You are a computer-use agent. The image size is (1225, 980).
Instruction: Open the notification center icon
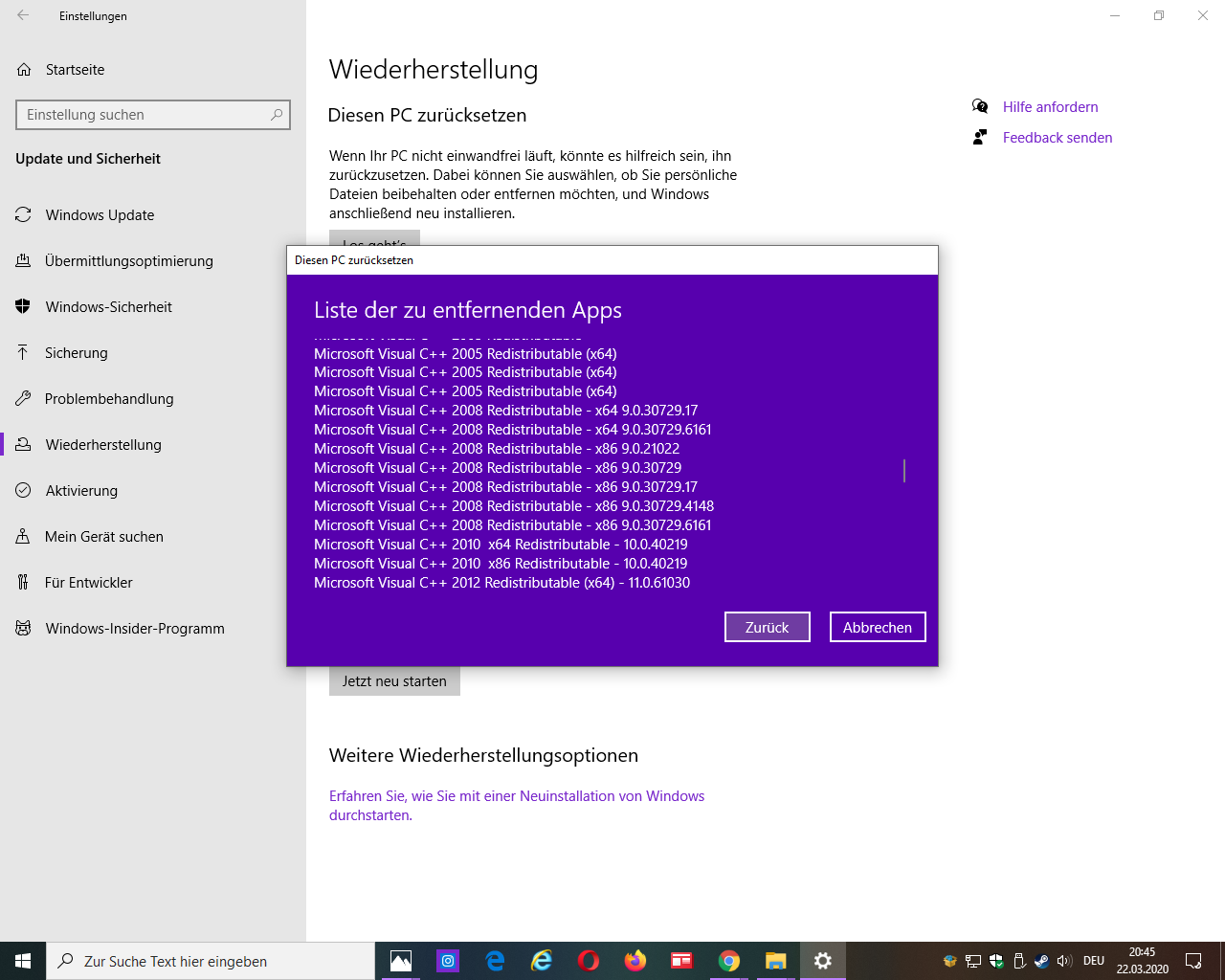click(1193, 961)
